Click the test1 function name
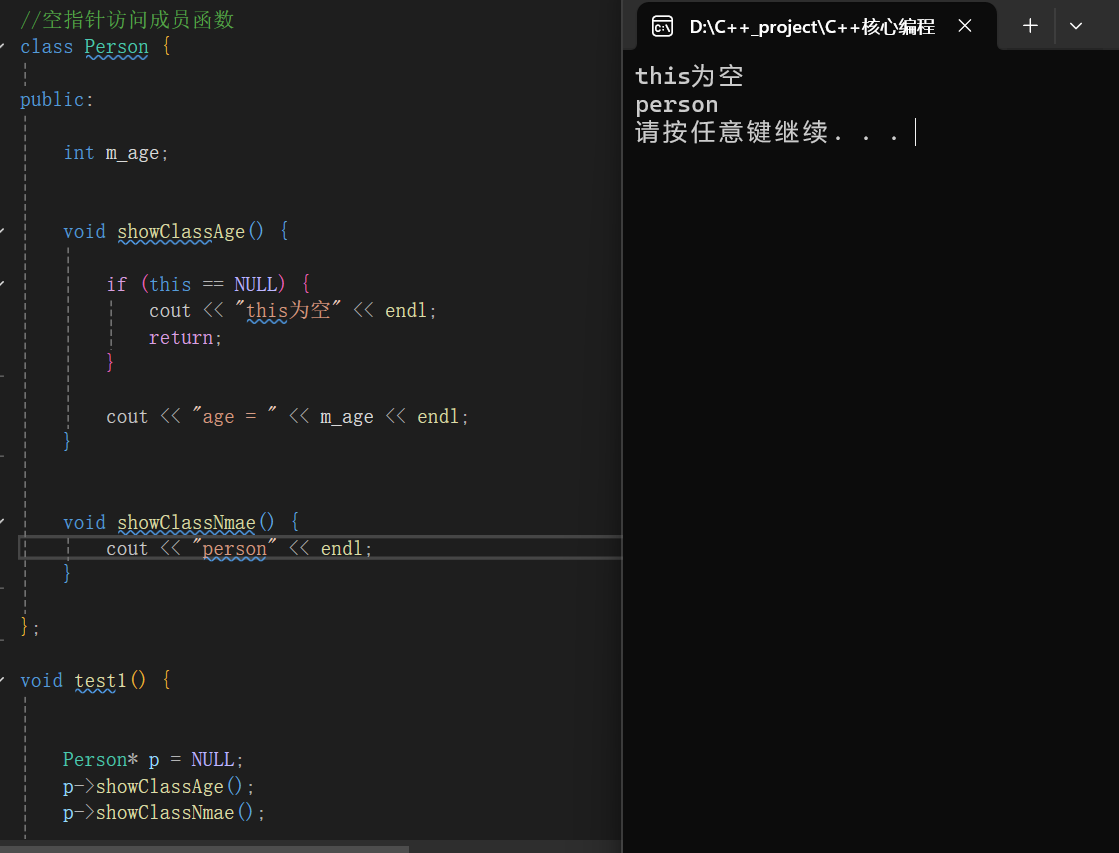Viewport: 1119px width, 853px height. coord(100,680)
